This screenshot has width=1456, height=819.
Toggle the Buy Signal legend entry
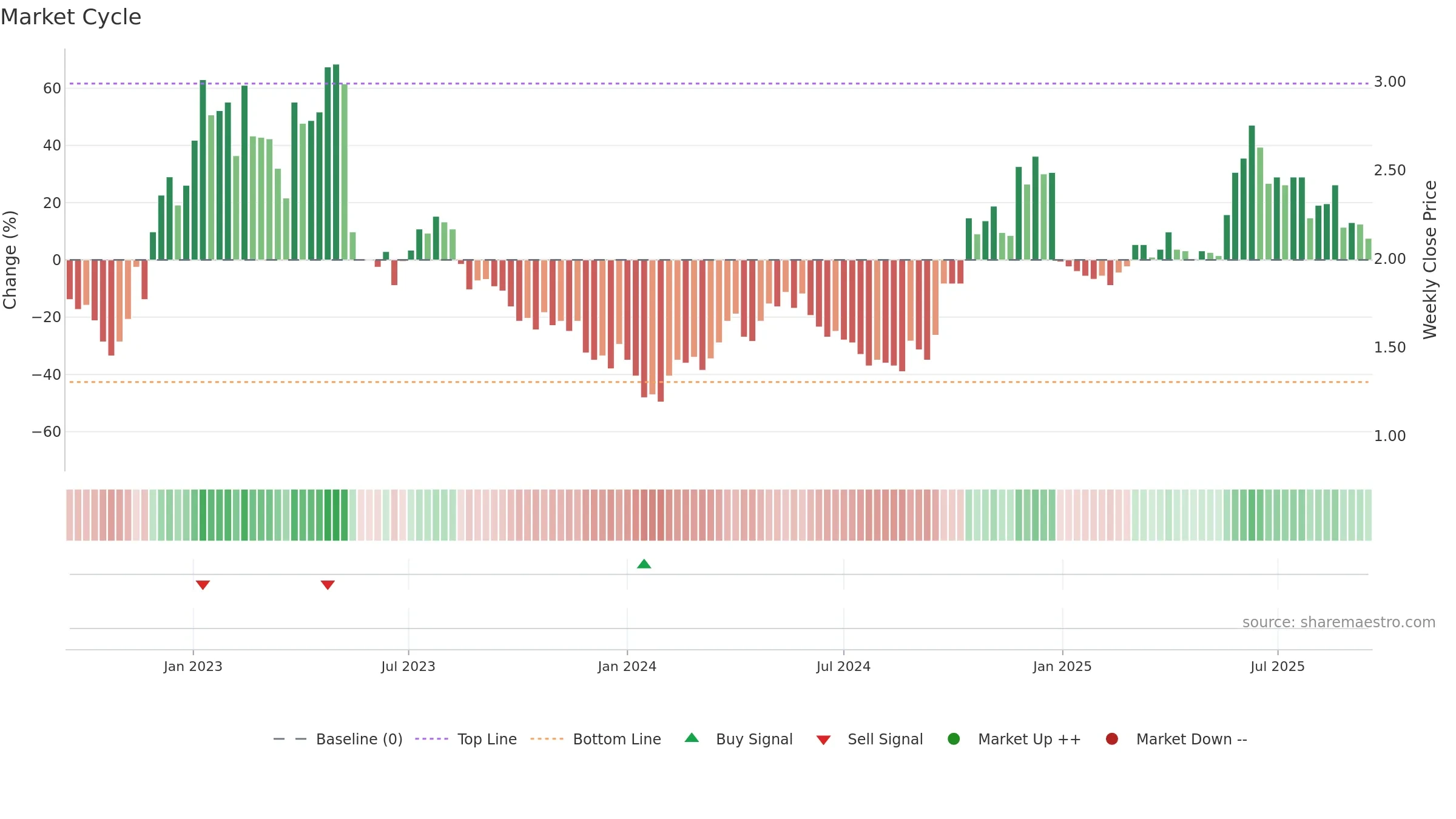[x=739, y=739]
